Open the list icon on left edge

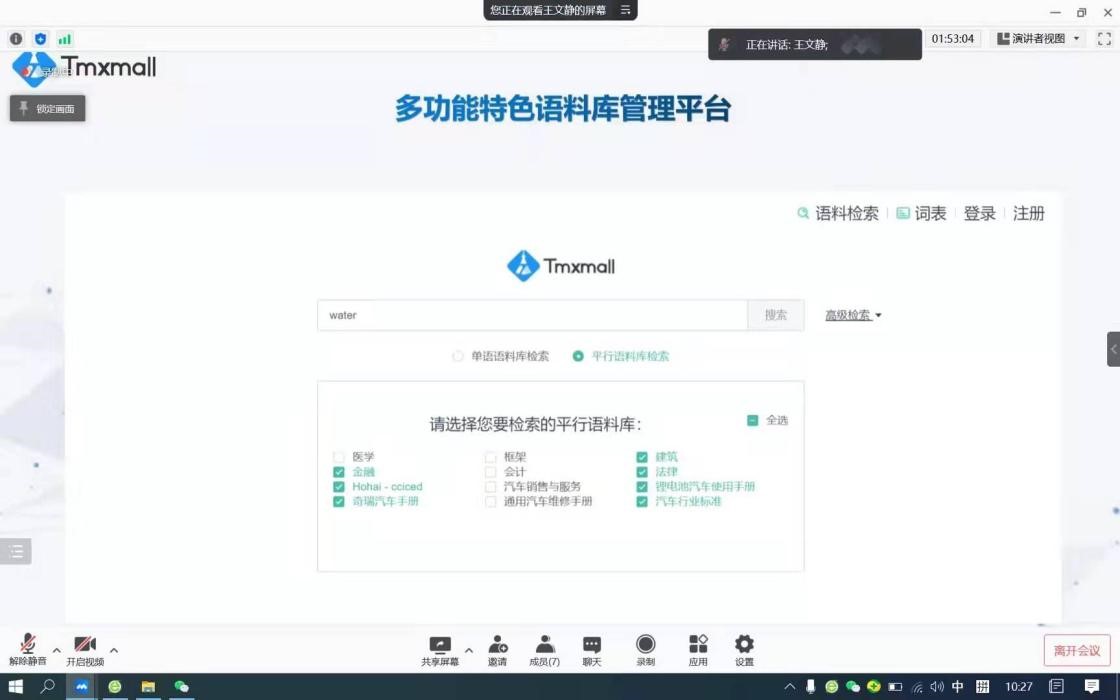pos(16,551)
